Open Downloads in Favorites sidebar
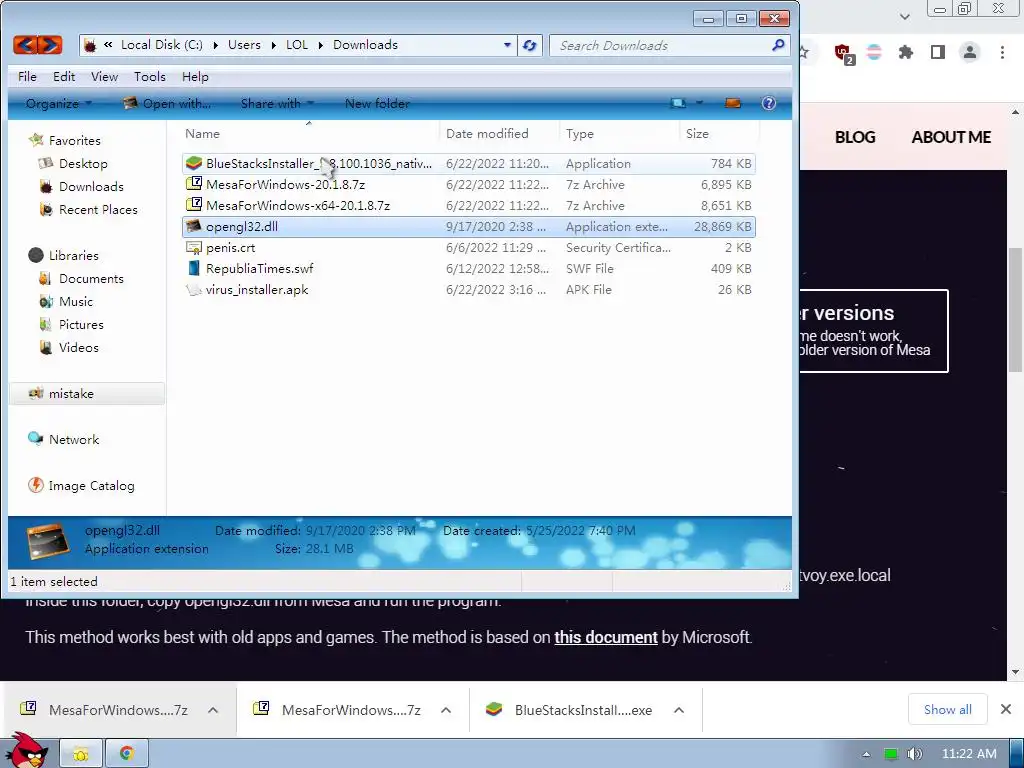 (x=90, y=186)
